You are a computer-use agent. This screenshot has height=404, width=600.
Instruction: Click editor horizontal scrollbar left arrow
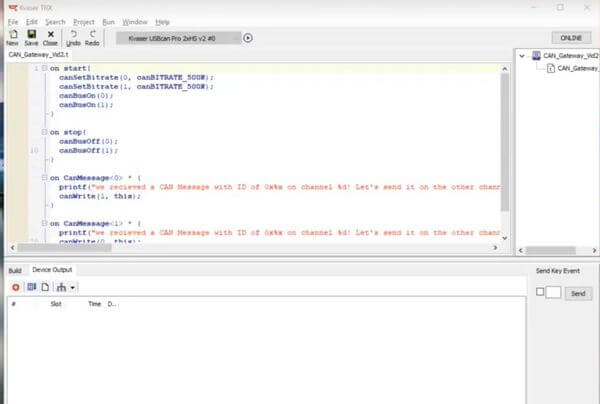click(x=13, y=248)
